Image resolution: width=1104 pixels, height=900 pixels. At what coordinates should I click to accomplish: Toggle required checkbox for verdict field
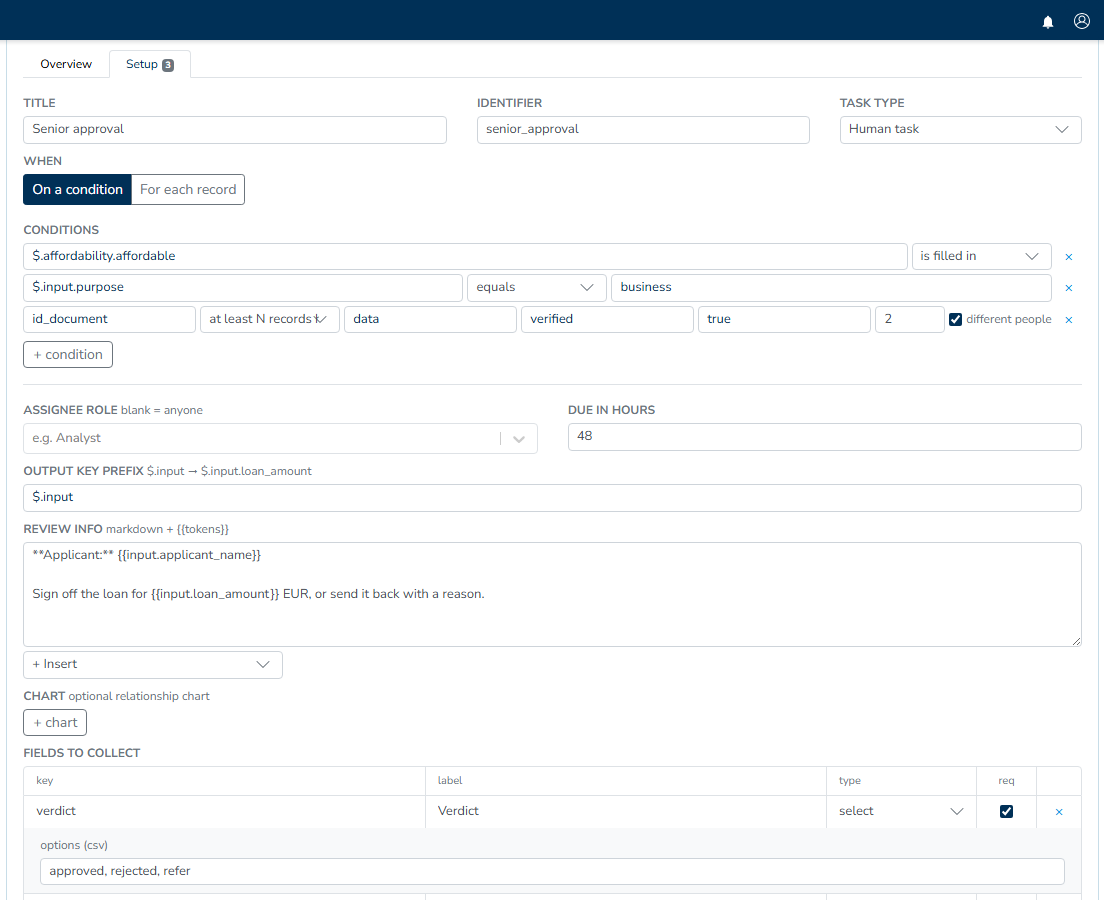pos(1006,811)
